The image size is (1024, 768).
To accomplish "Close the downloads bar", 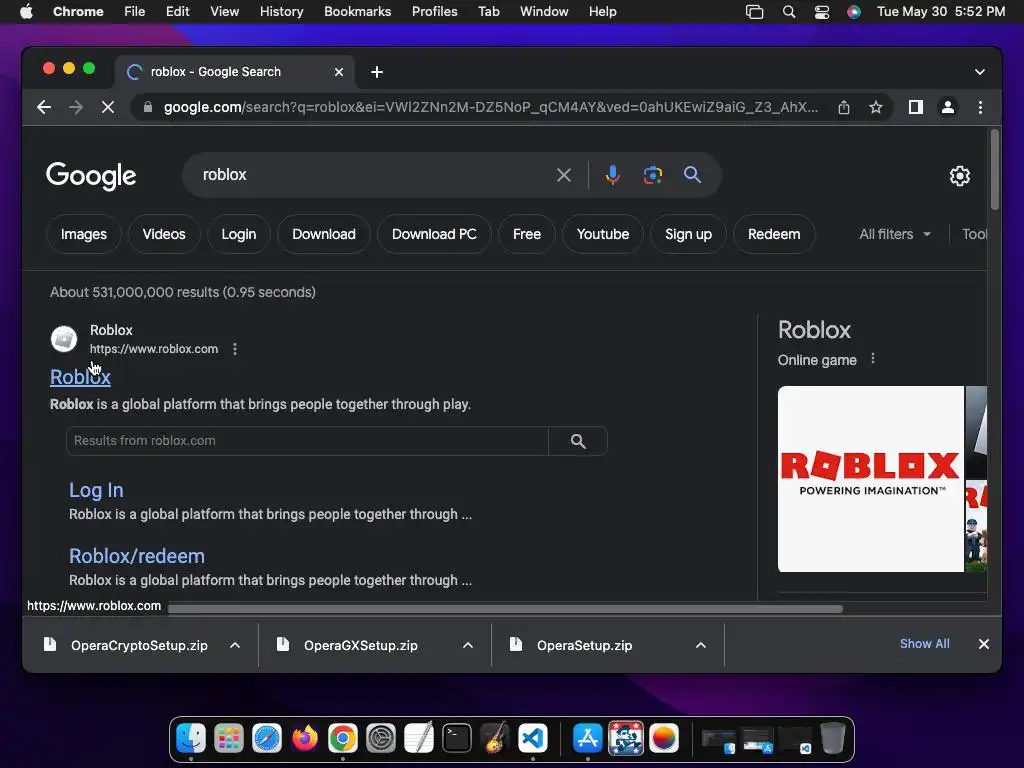I will (984, 644).
